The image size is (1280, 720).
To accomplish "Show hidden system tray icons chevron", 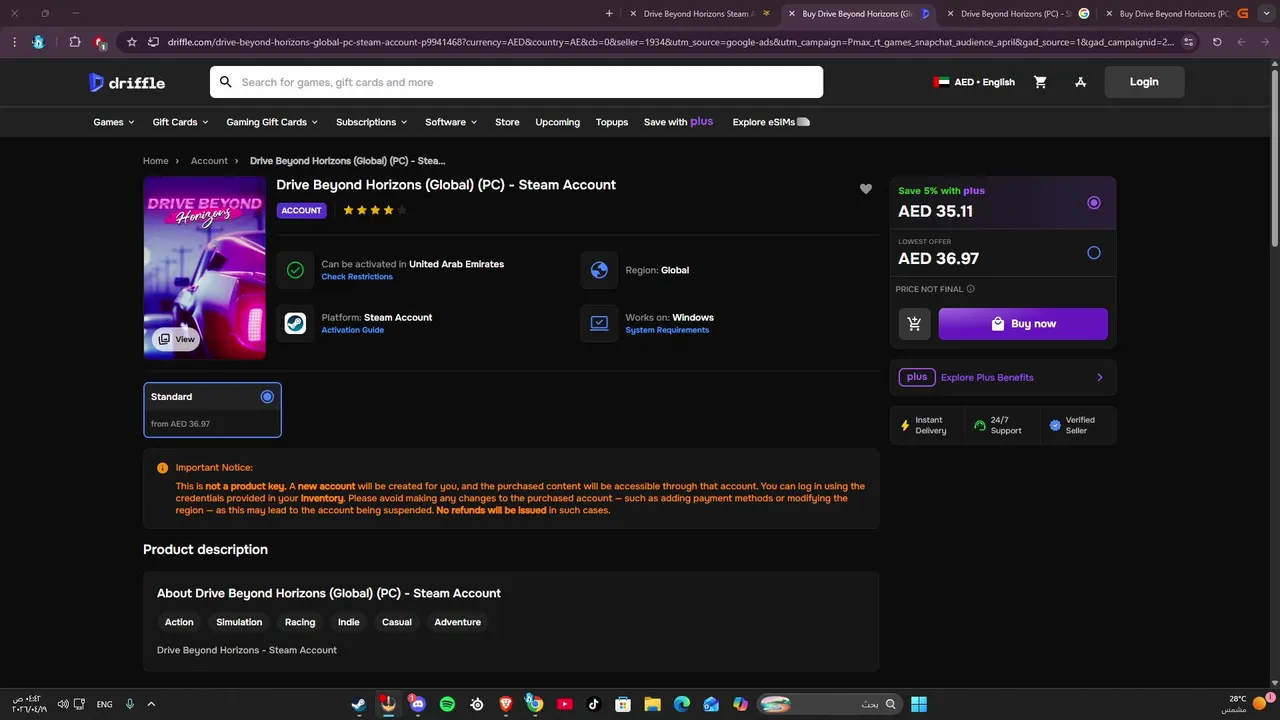I will (151, 704).
